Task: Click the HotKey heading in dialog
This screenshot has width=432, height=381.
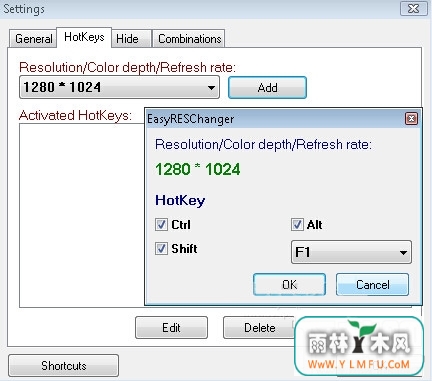Action: (x=180, y=200)
